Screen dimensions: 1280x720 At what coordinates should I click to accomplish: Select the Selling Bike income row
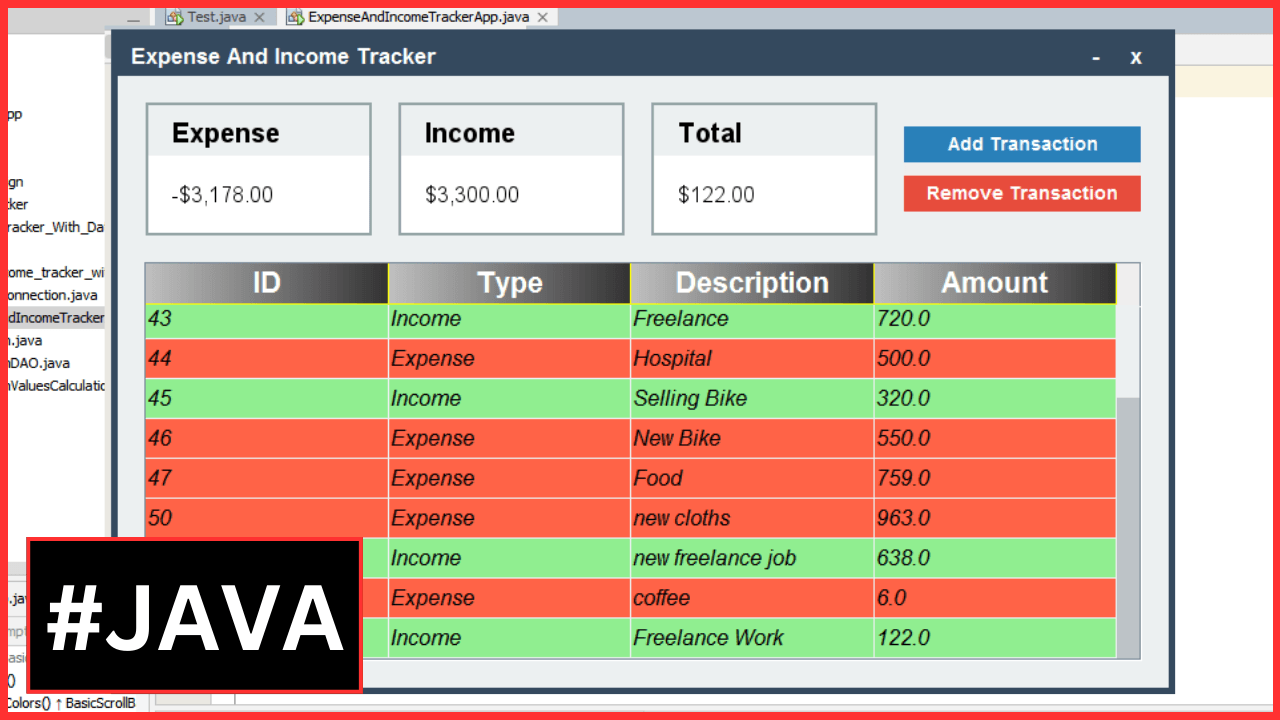pos(630,398)
